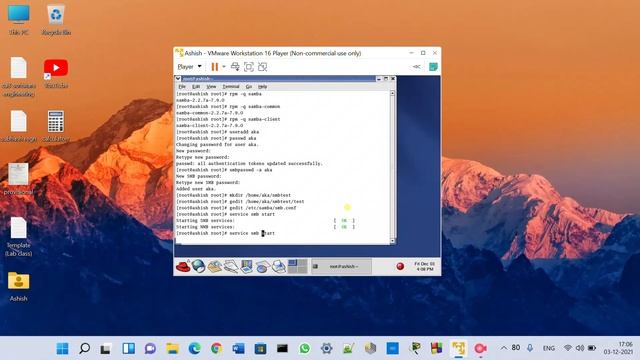Click the 'Added user aka.' output line
This screenshot has width=640, height=360.
[x=196, y=189]
